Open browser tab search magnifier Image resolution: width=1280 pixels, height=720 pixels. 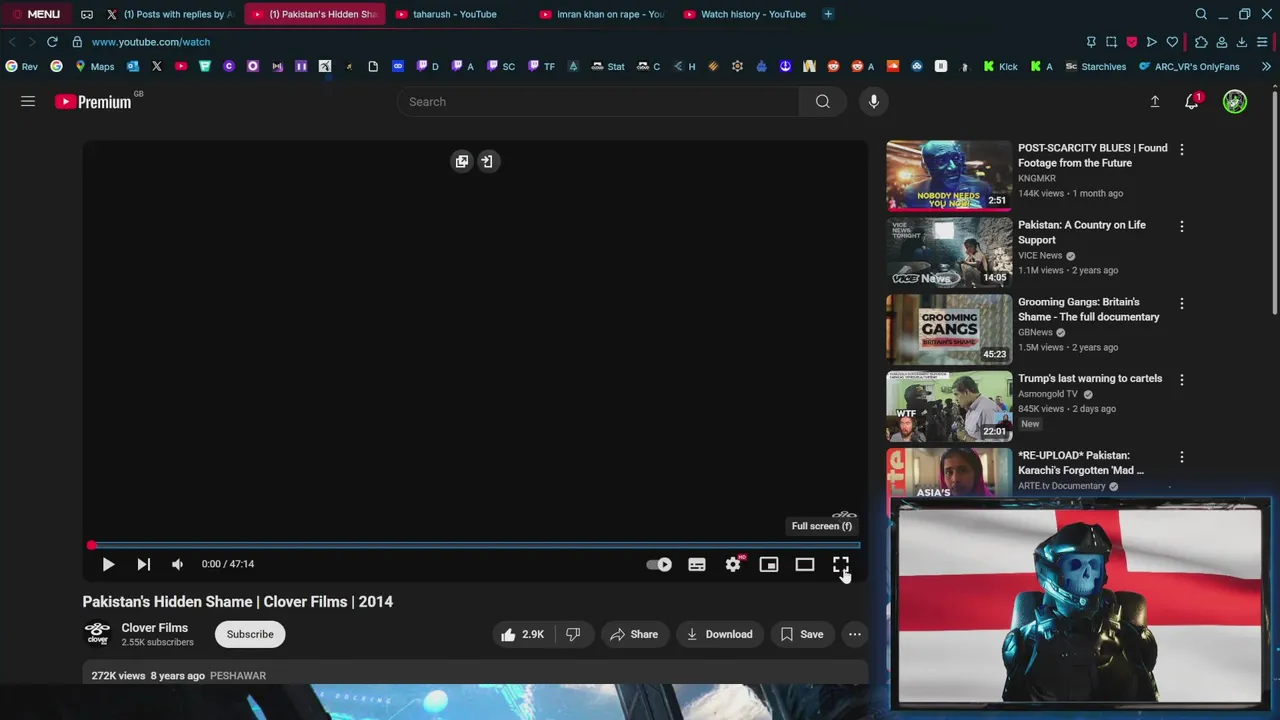point(1201,14)
